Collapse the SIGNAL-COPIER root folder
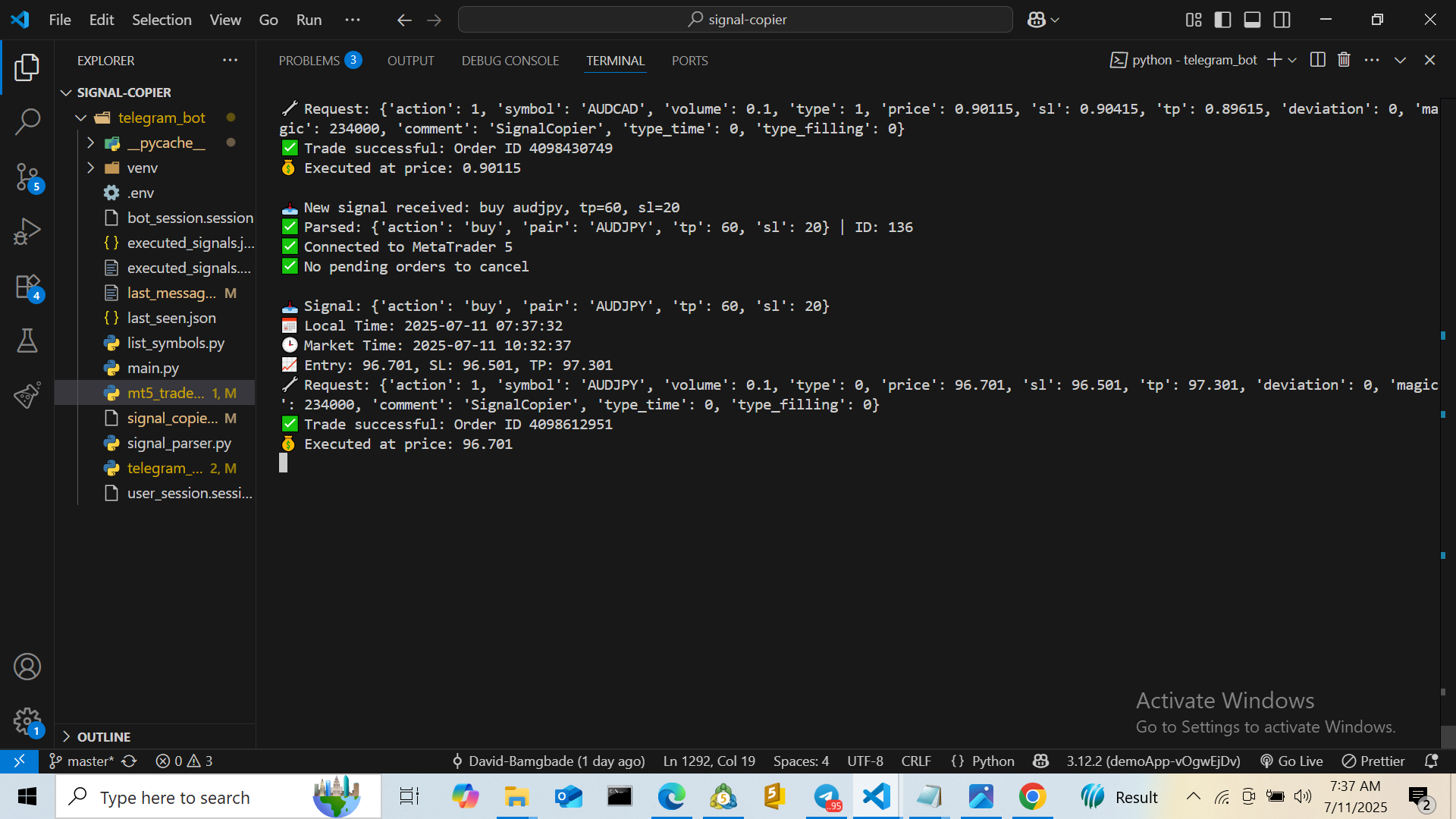 click(67, 93)
